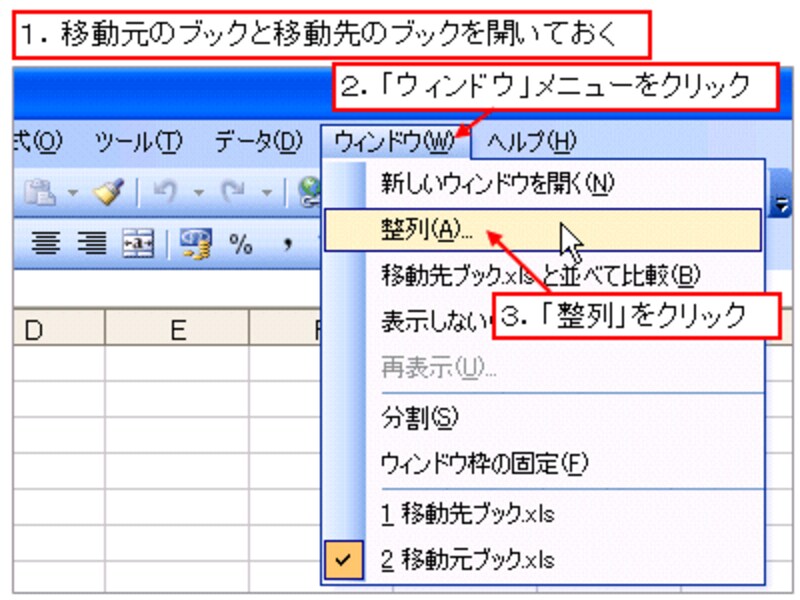The height and width of the screenshot is (600, 800).
Task: Apply Comma style button
Action: pyautogui.click(x=288, y=244)
